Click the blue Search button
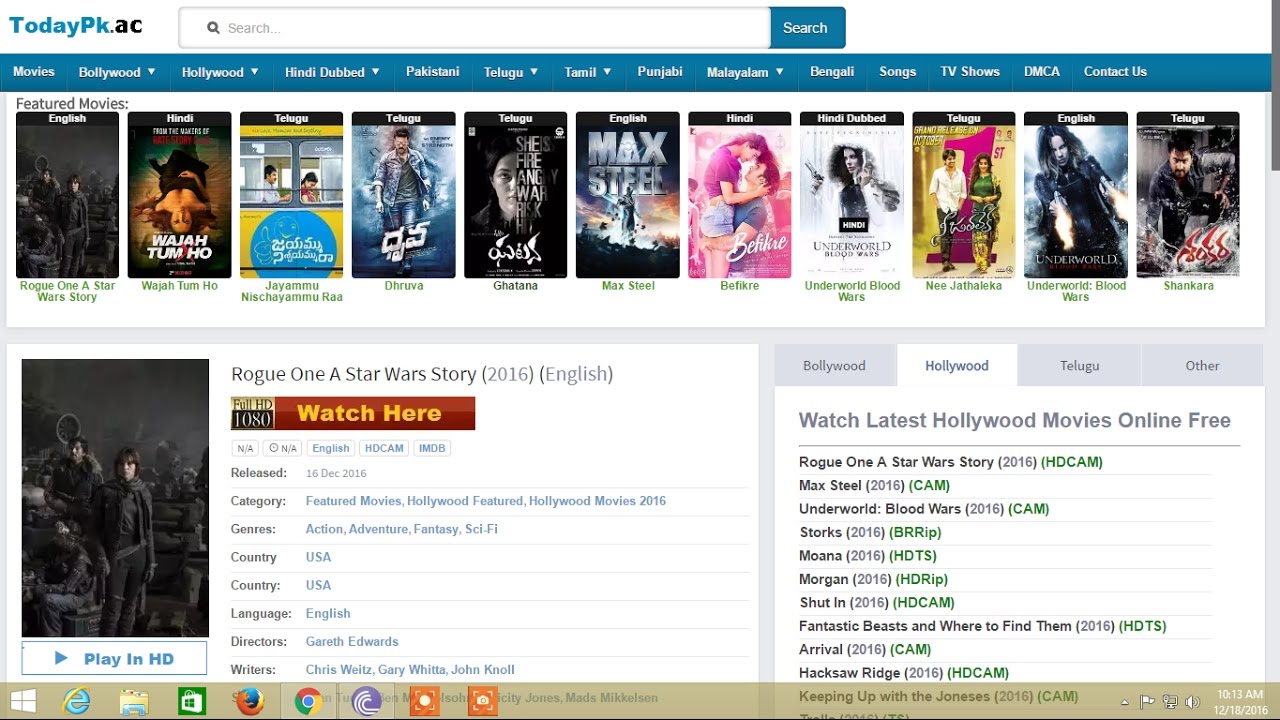This screenshot has width=1280, height=720. coord(807,28)
